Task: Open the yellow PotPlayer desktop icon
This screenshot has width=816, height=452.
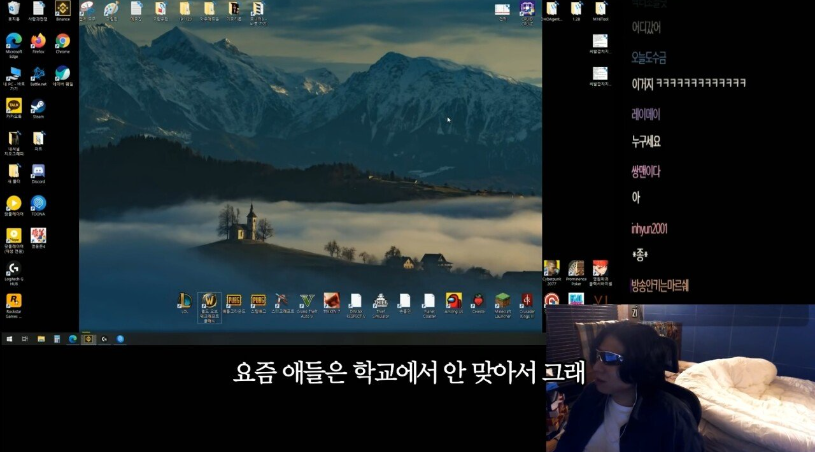Action: [x=14, y=205]
